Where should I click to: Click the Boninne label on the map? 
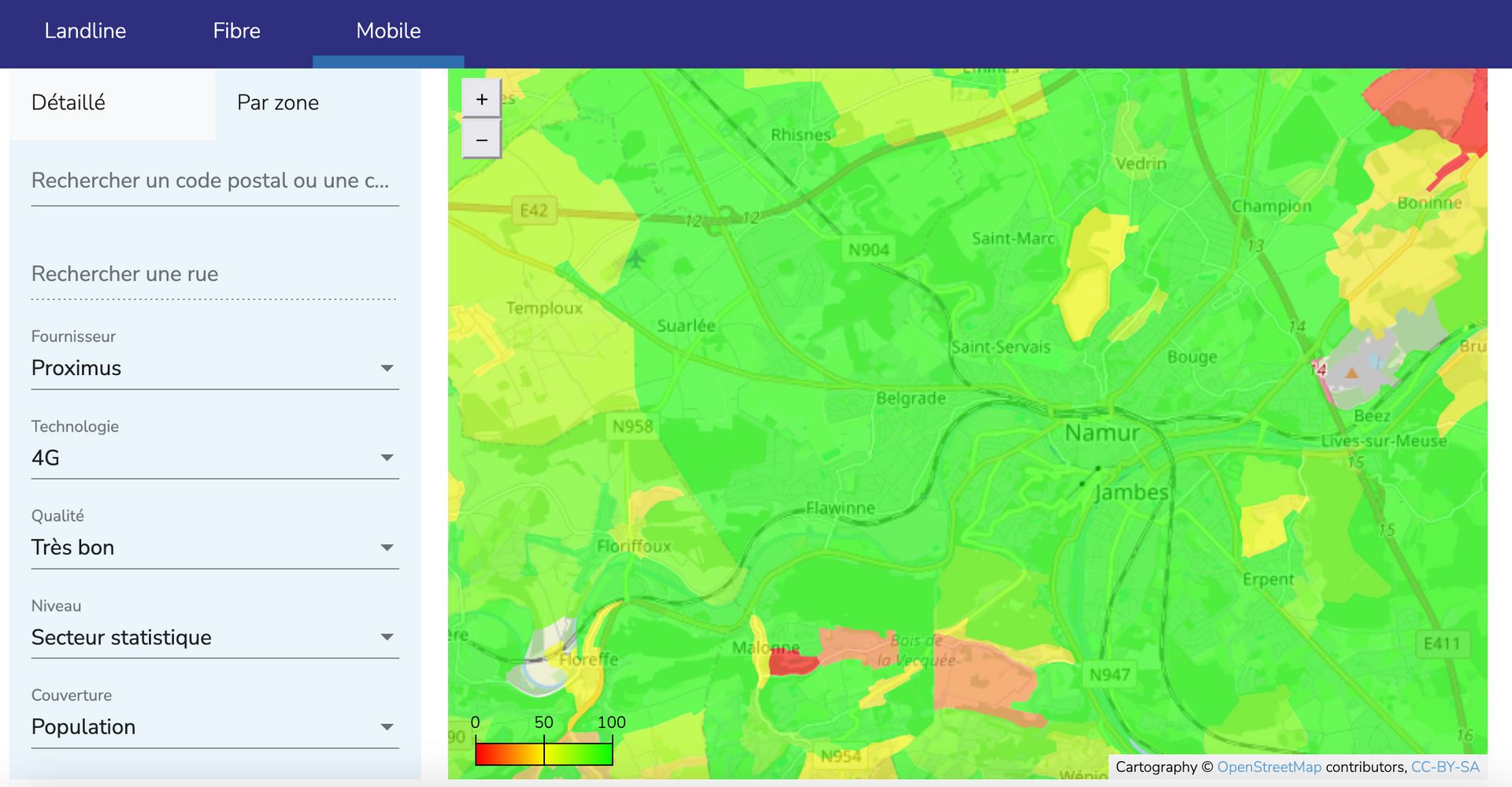pos(1429,202)
